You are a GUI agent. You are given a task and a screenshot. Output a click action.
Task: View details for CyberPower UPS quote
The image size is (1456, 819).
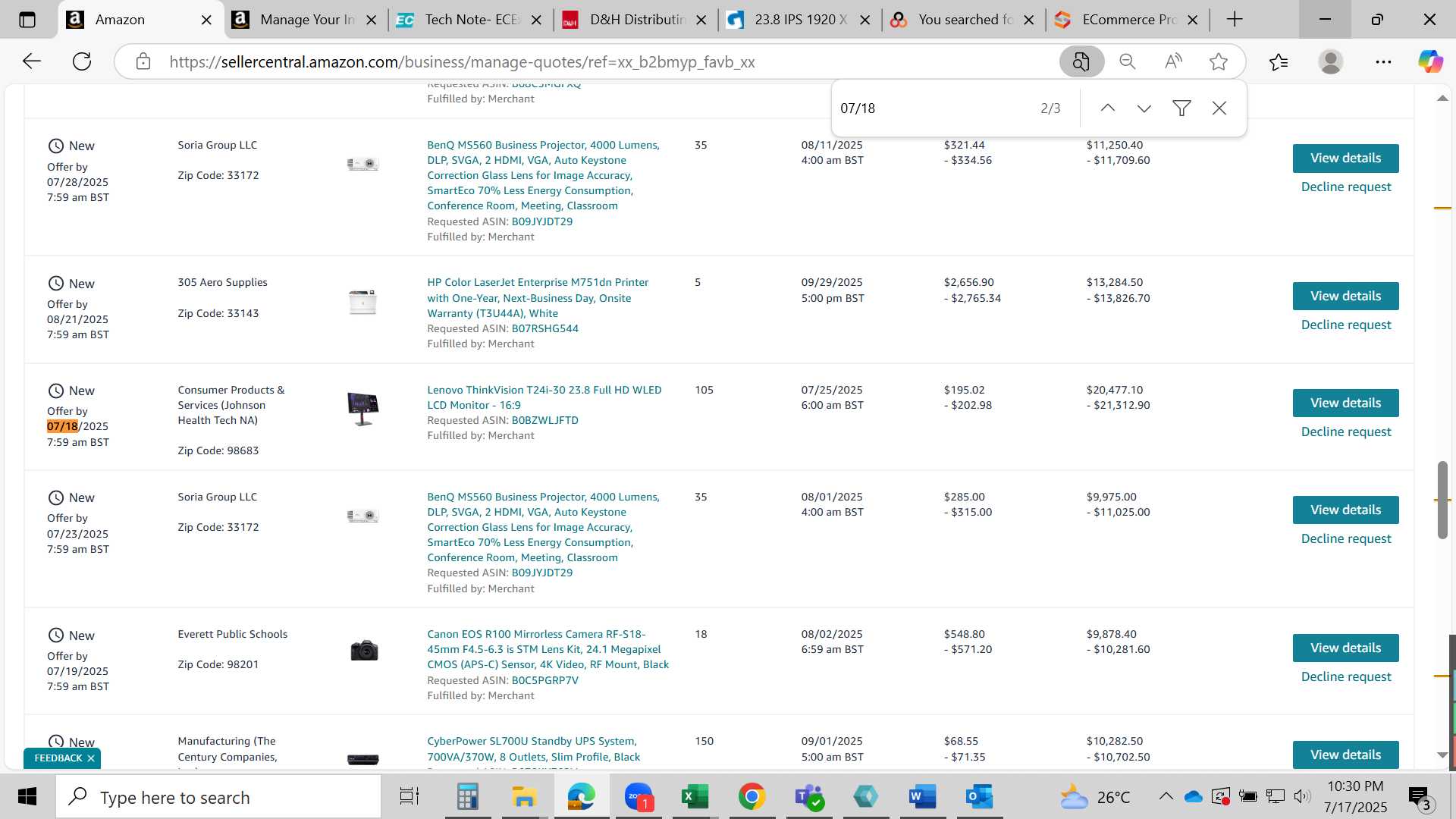click(1345, 755)
